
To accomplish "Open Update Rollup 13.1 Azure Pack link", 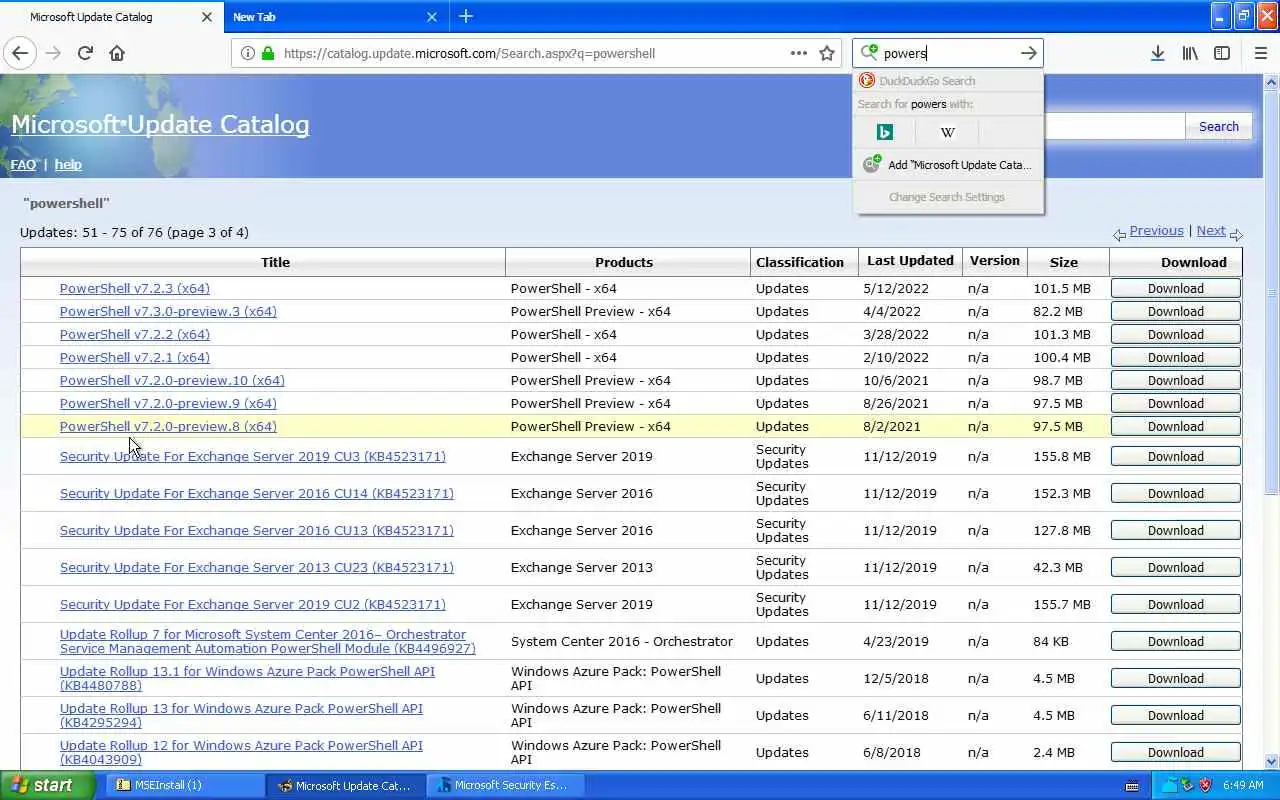I will [247, 678].
